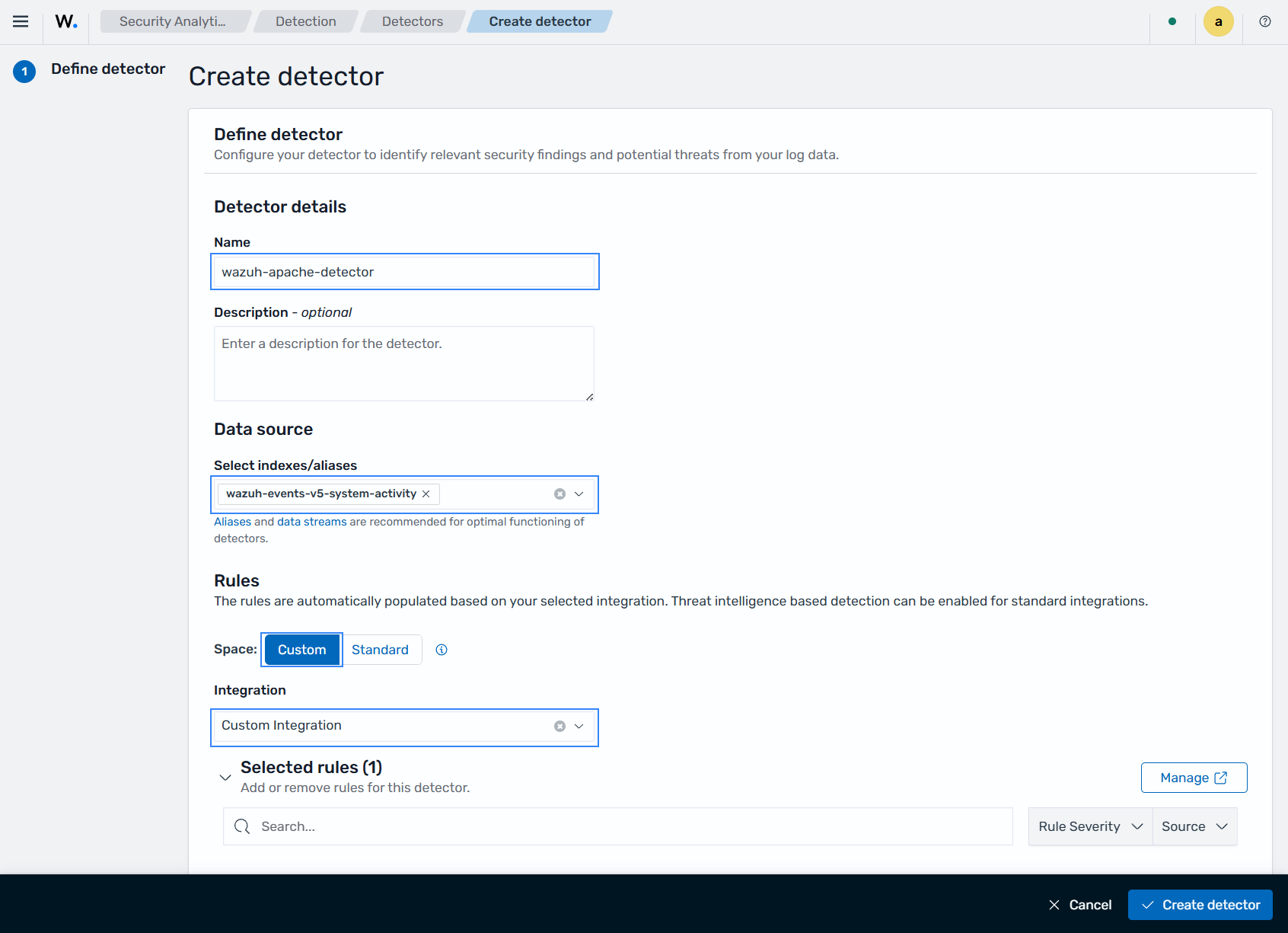1288x933 pixels.
Task: Open the help icon menu
Action: pyautogui.click(x=1265, y=21)
